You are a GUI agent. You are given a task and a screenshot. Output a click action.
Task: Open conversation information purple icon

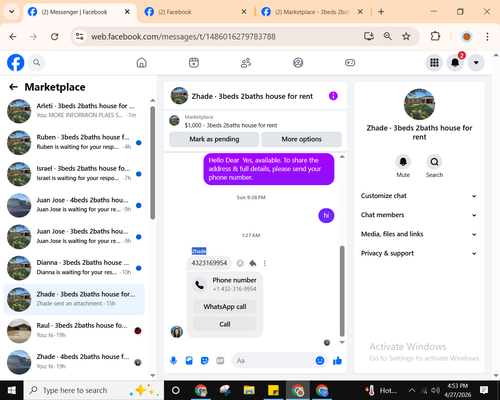tap(333, 96)
